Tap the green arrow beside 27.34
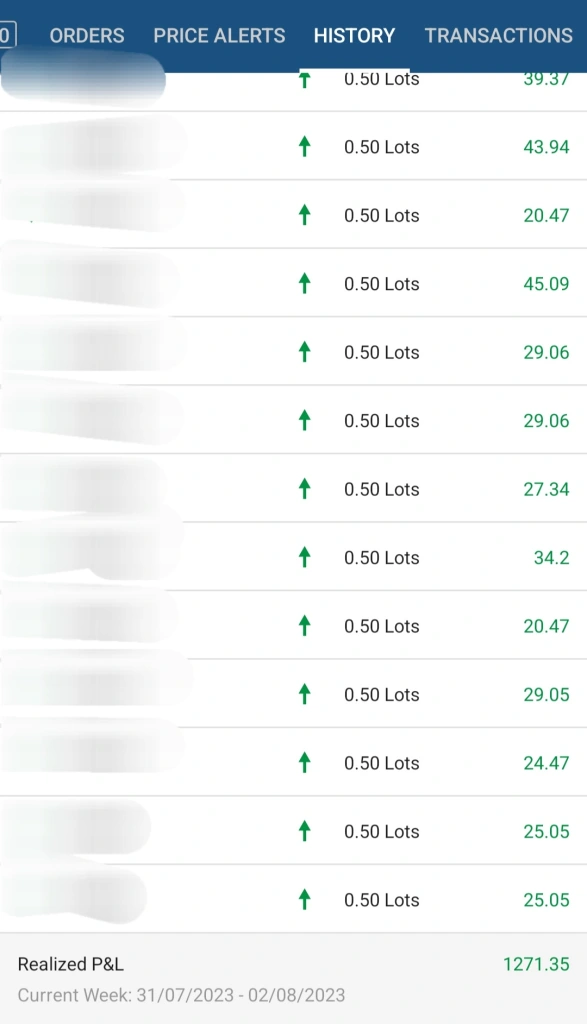Screen dimensions: 587x1024 304,488
